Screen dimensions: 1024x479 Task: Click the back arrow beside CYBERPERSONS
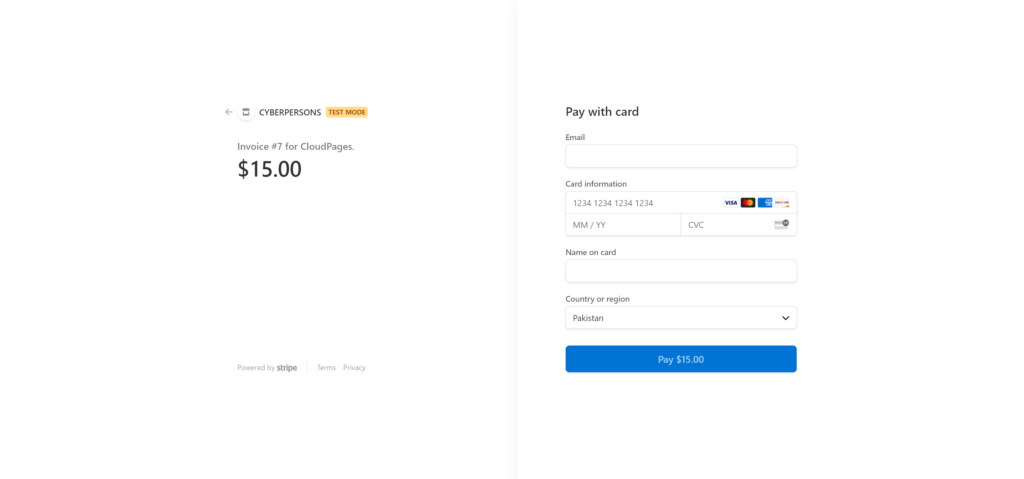point(229,112)
